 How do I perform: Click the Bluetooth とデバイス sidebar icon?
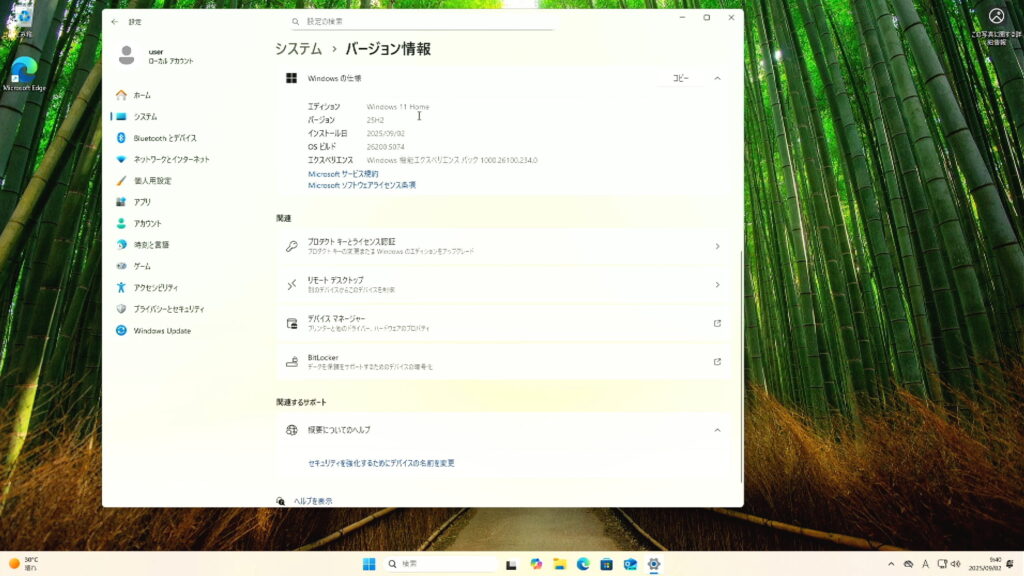[x=121, y=138]
